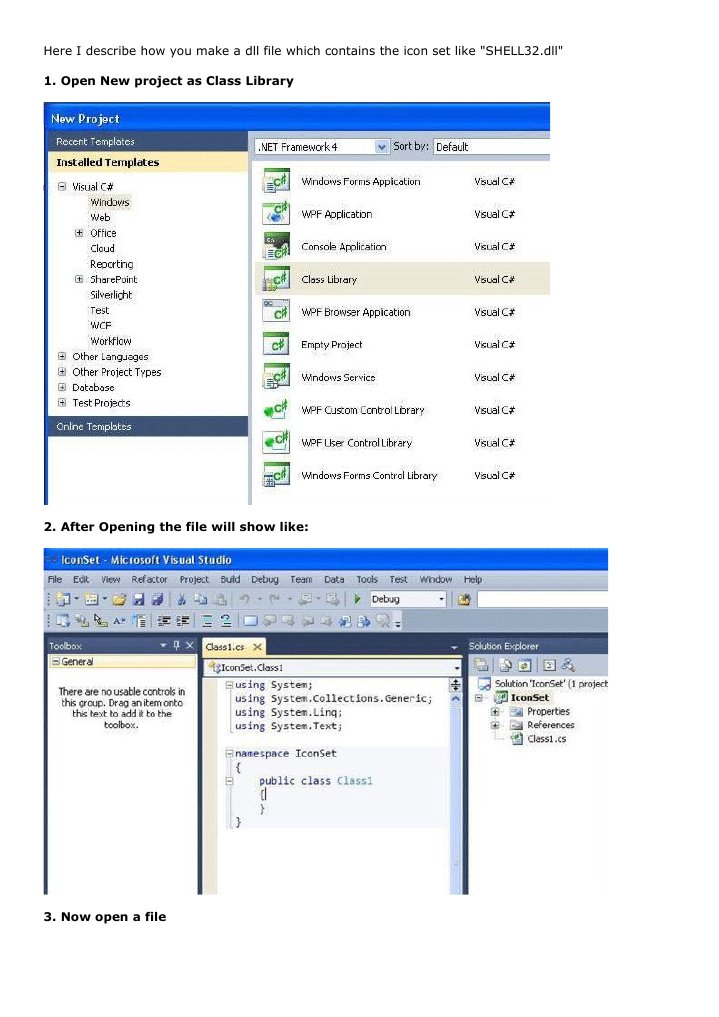
Task: Click the Increase Indent icon
Action: [x=183, y=621]
